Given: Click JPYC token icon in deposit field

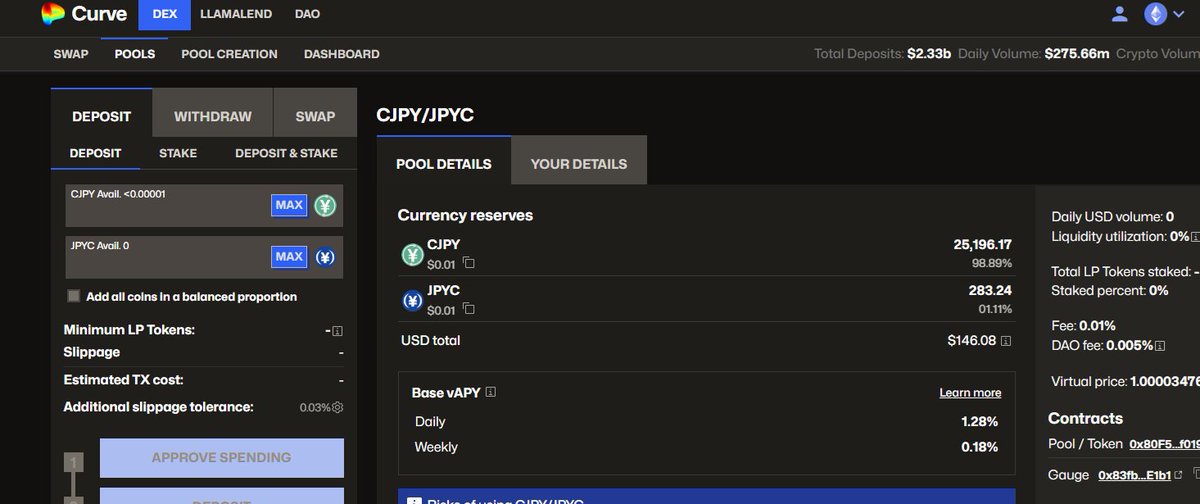Looking at the screenshot, I should [325, 257].
